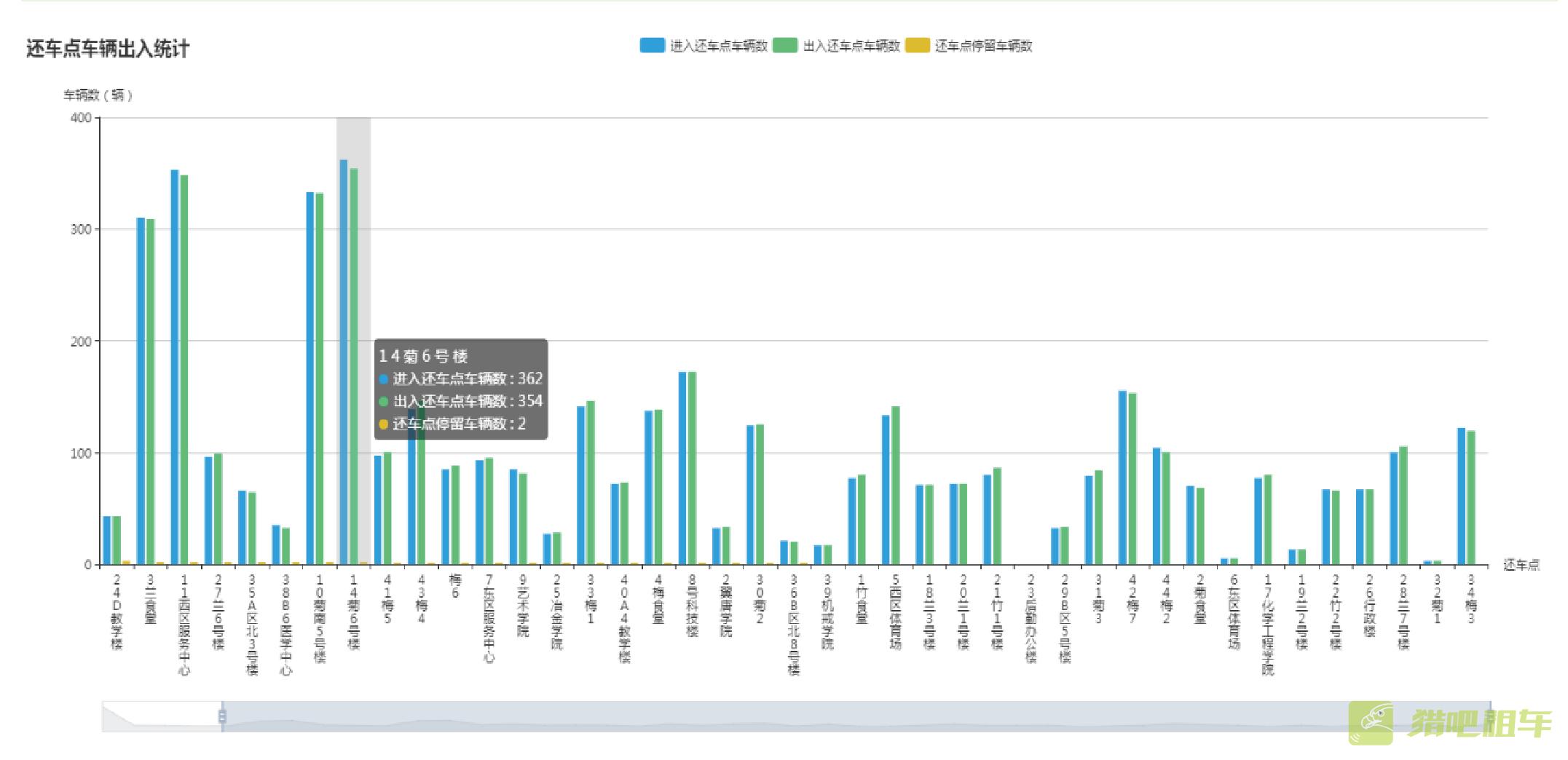Click the tooltip line 进入还车点车辆数: 362
This screenshot has width=1568, height=760.
(461, 379)
